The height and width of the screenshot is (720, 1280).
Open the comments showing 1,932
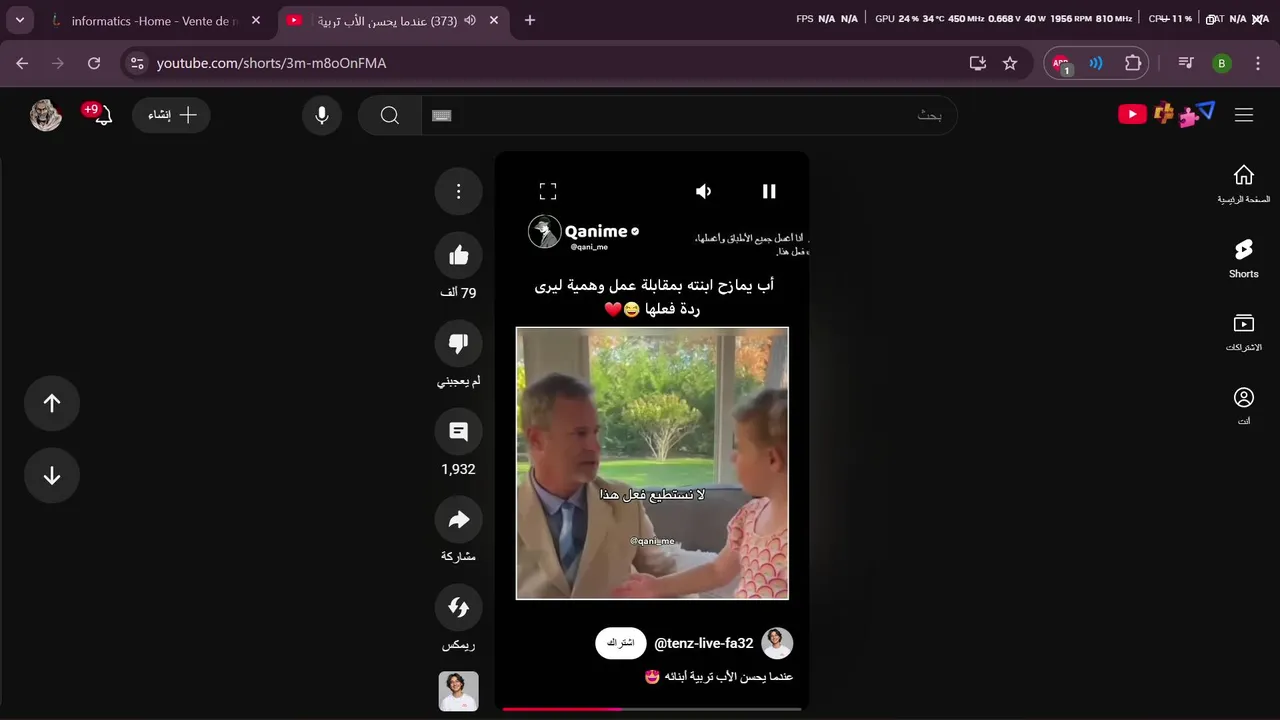tap(459, 432)
